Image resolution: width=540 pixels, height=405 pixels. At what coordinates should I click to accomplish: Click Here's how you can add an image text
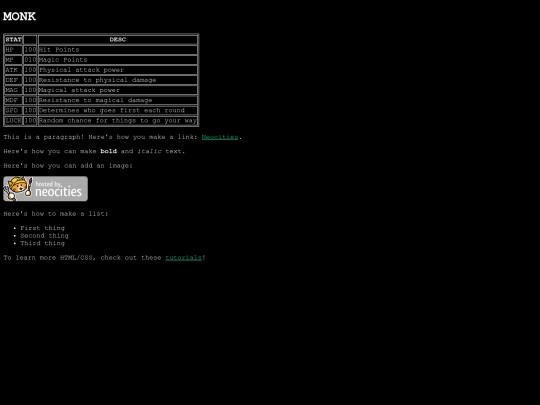click(x=68, y=166)
